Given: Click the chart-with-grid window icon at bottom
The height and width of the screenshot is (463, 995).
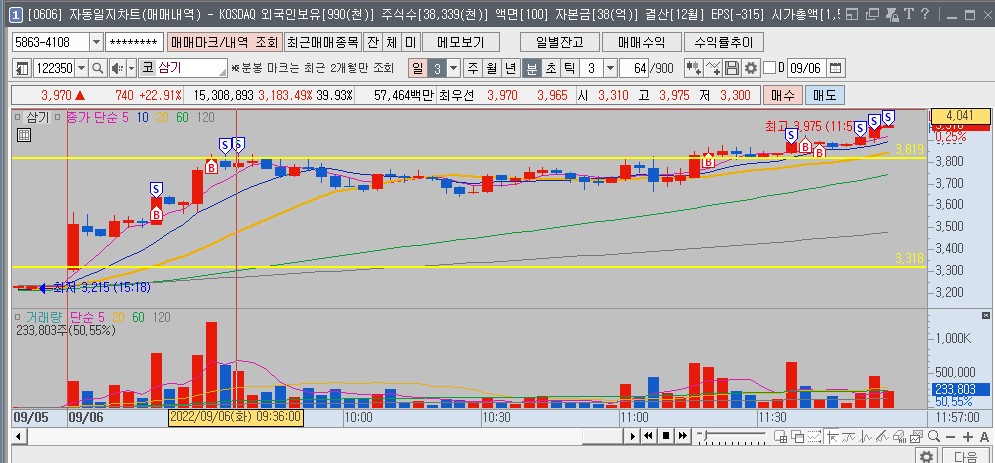Looking at the screenshot, I should (781, 436).
